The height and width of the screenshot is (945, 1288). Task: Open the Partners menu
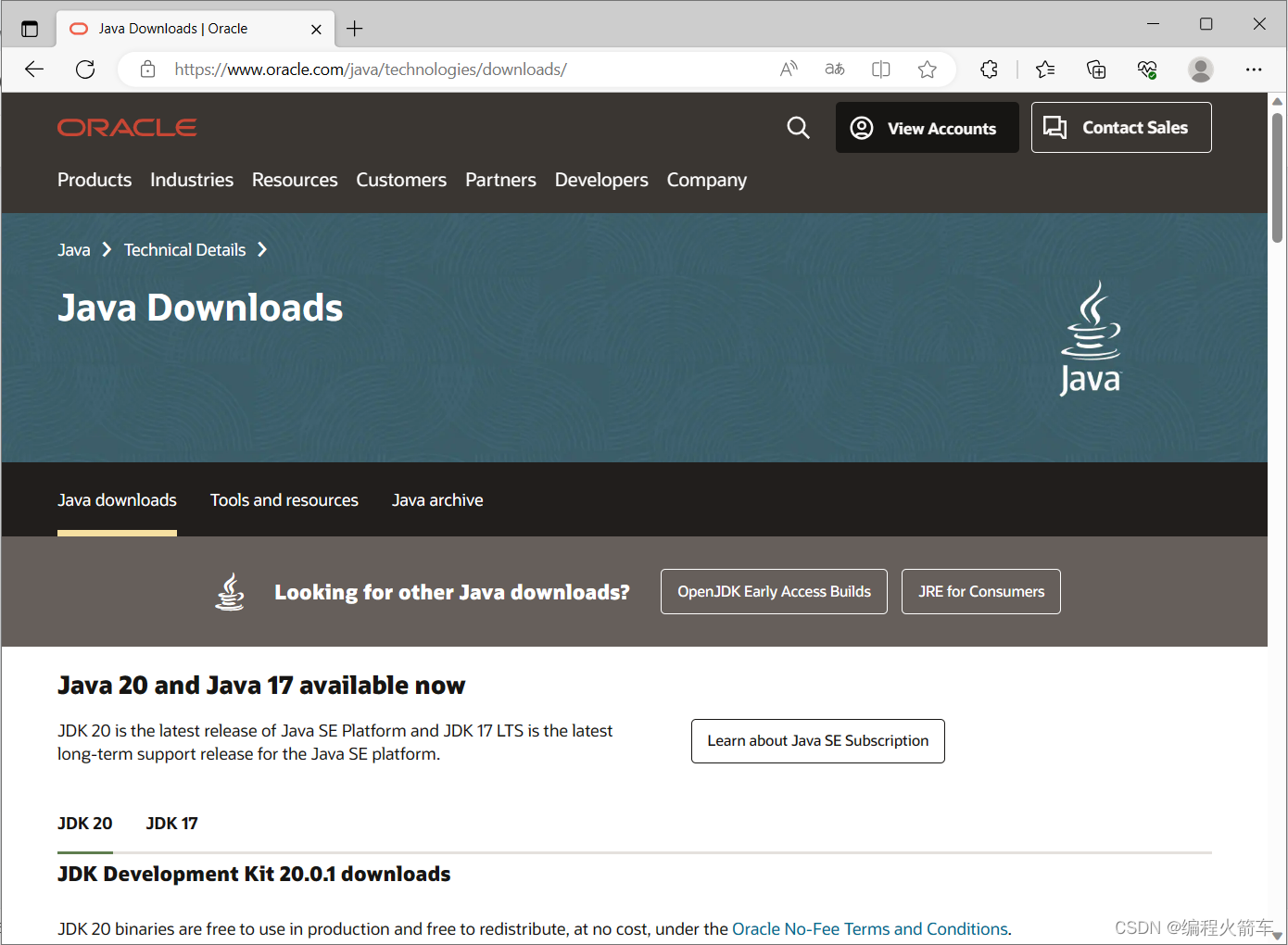pos(500,180)
